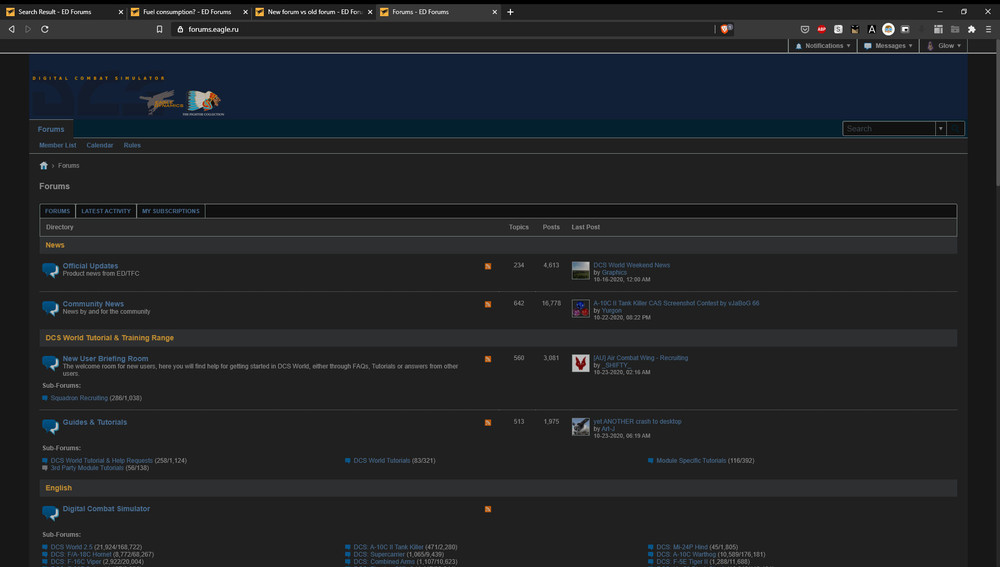This screenshot has width=1000, height=567.
Task: Select the LATEST ACTIVITY tab
Action: 106,211
